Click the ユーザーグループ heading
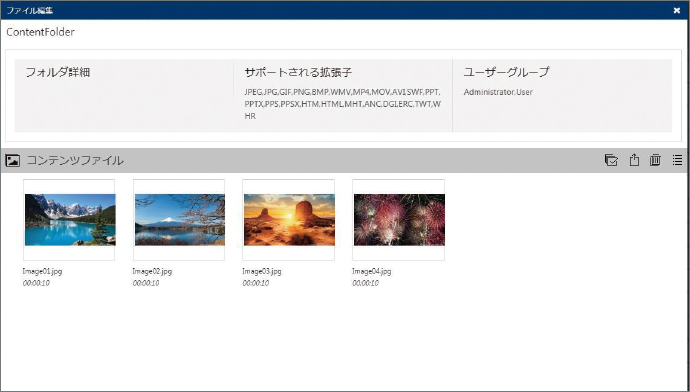The image size is (690, 392). [x=506, y=72]
